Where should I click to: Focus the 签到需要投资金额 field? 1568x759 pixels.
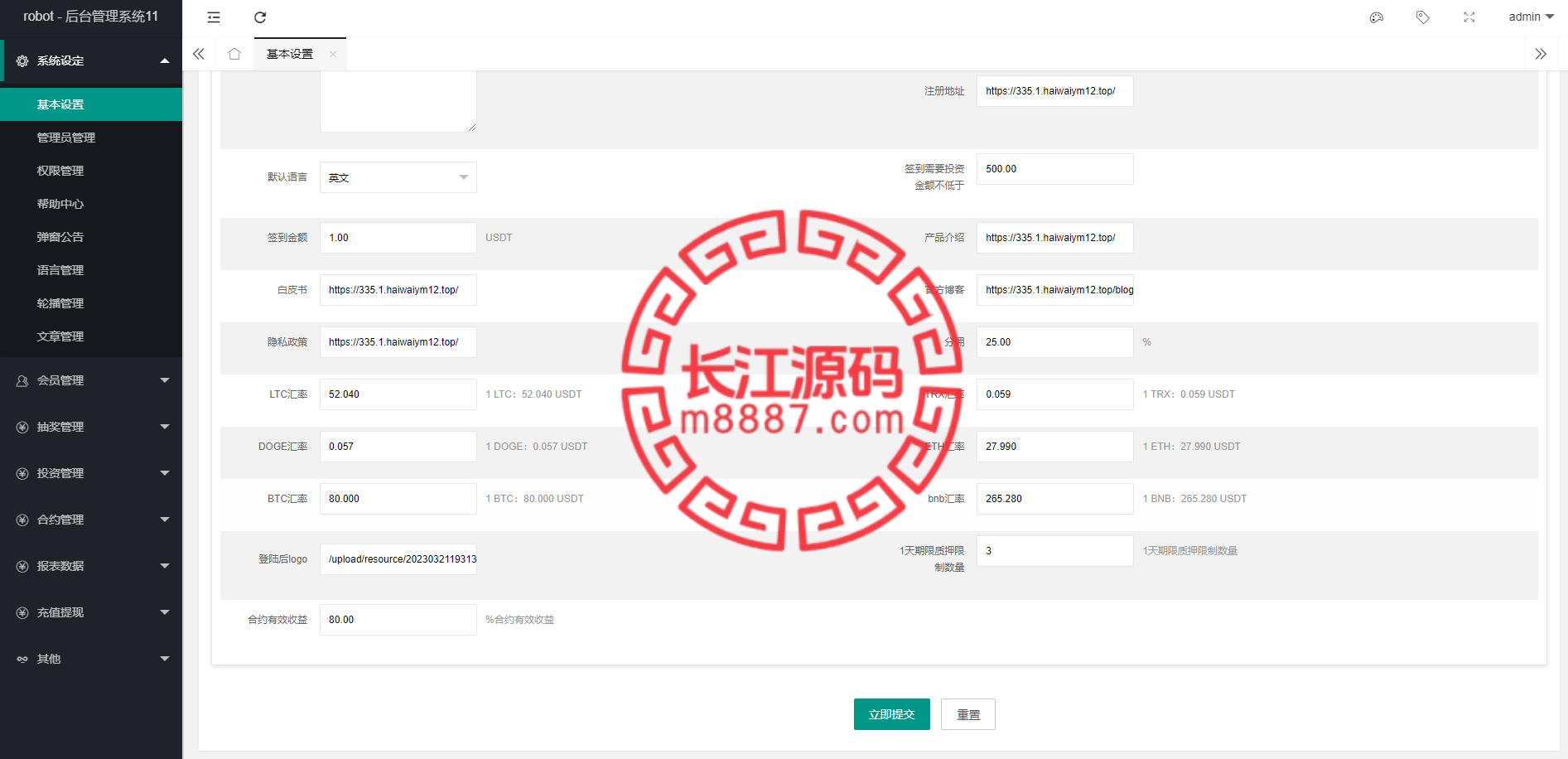tap(1055, 169)
